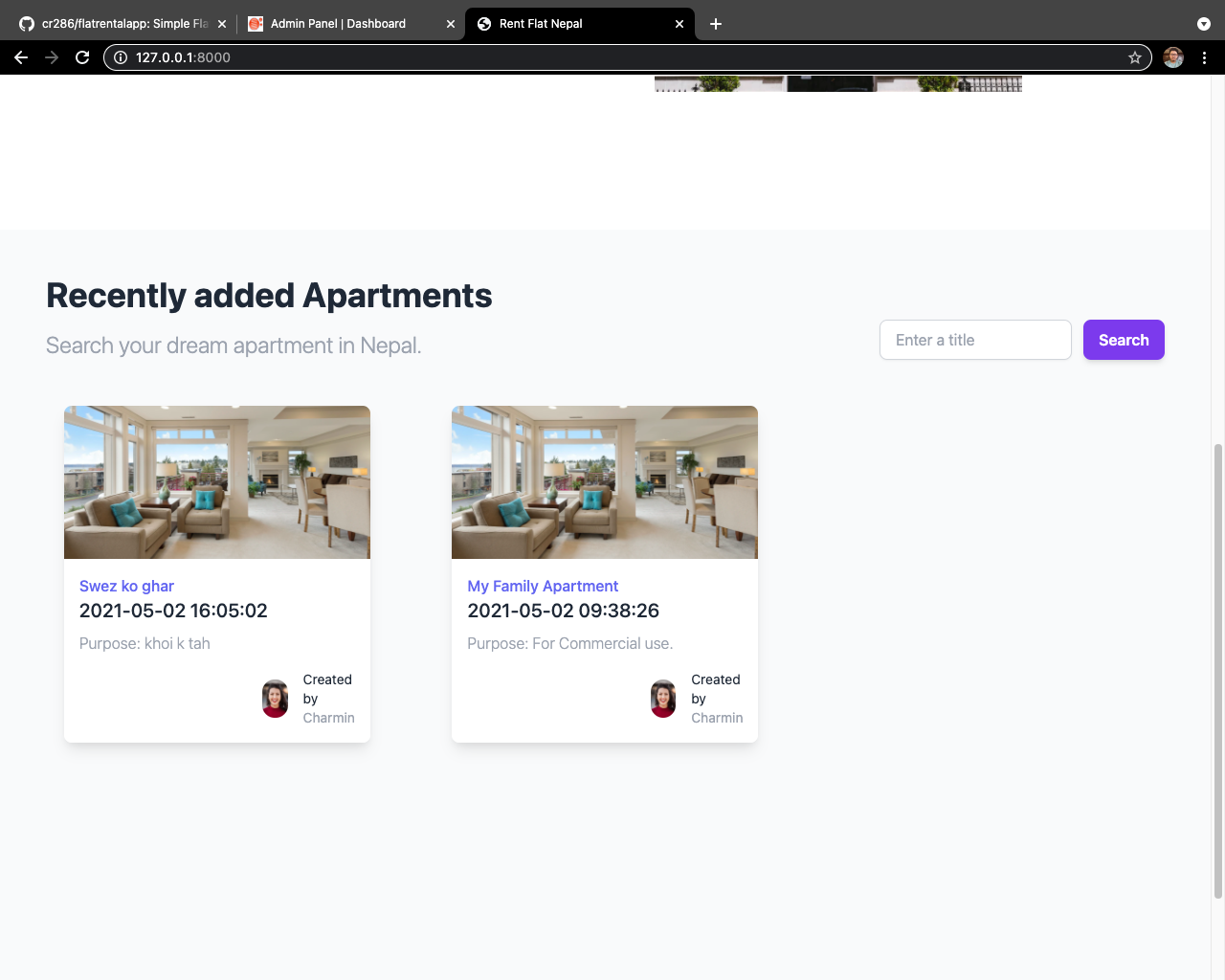This screenshot has height=980, width=1225.
Task: Expand the tab search dropdown arrow
Action: click(x=1204, y=24)
